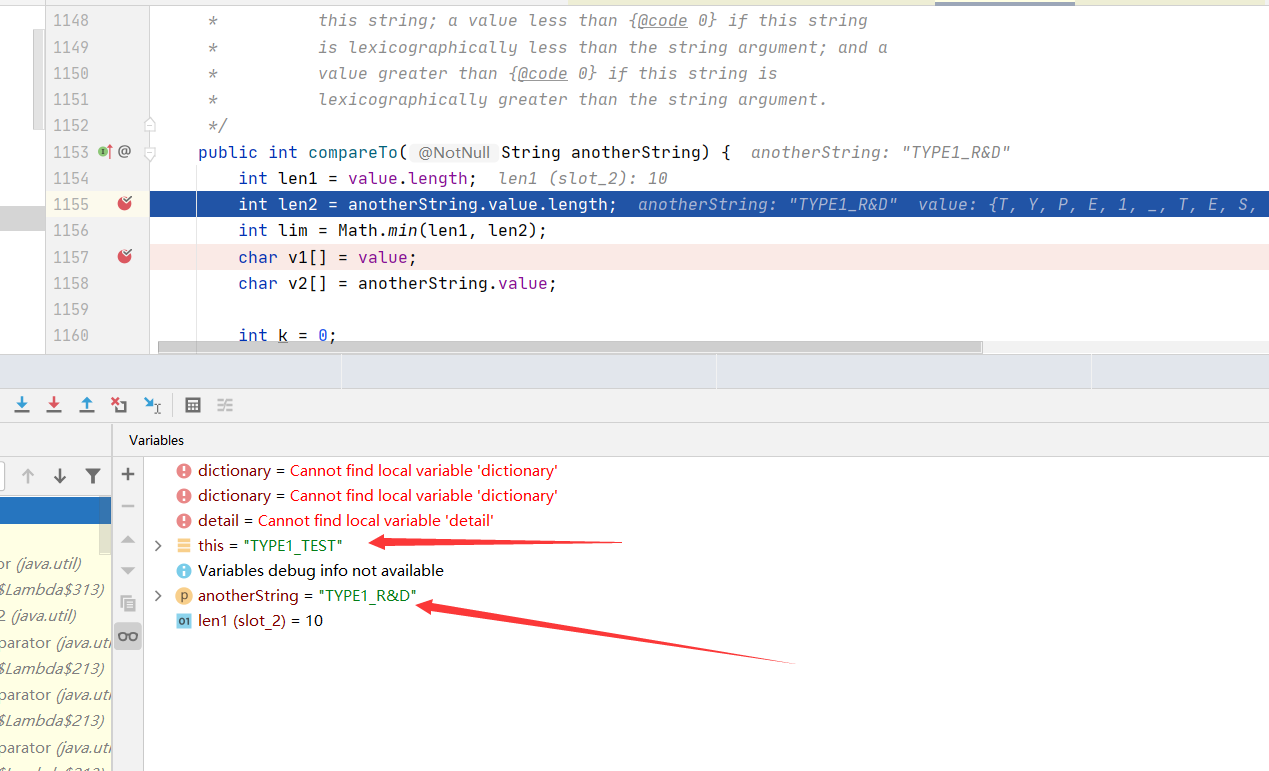
Task: Click the parameter icon beside anotherString
Action: (x=183, y=595)
